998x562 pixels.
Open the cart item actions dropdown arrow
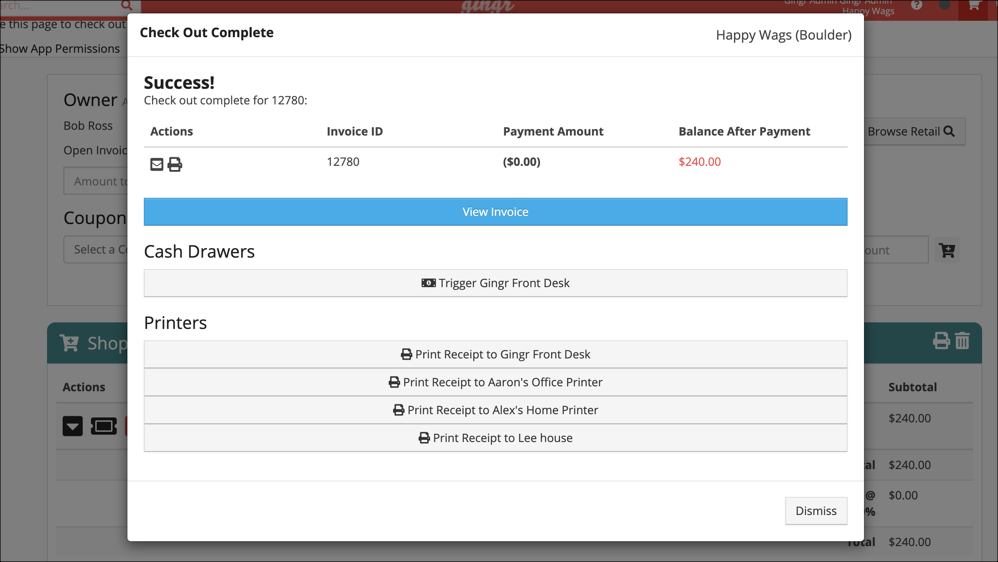click(73, 426)
